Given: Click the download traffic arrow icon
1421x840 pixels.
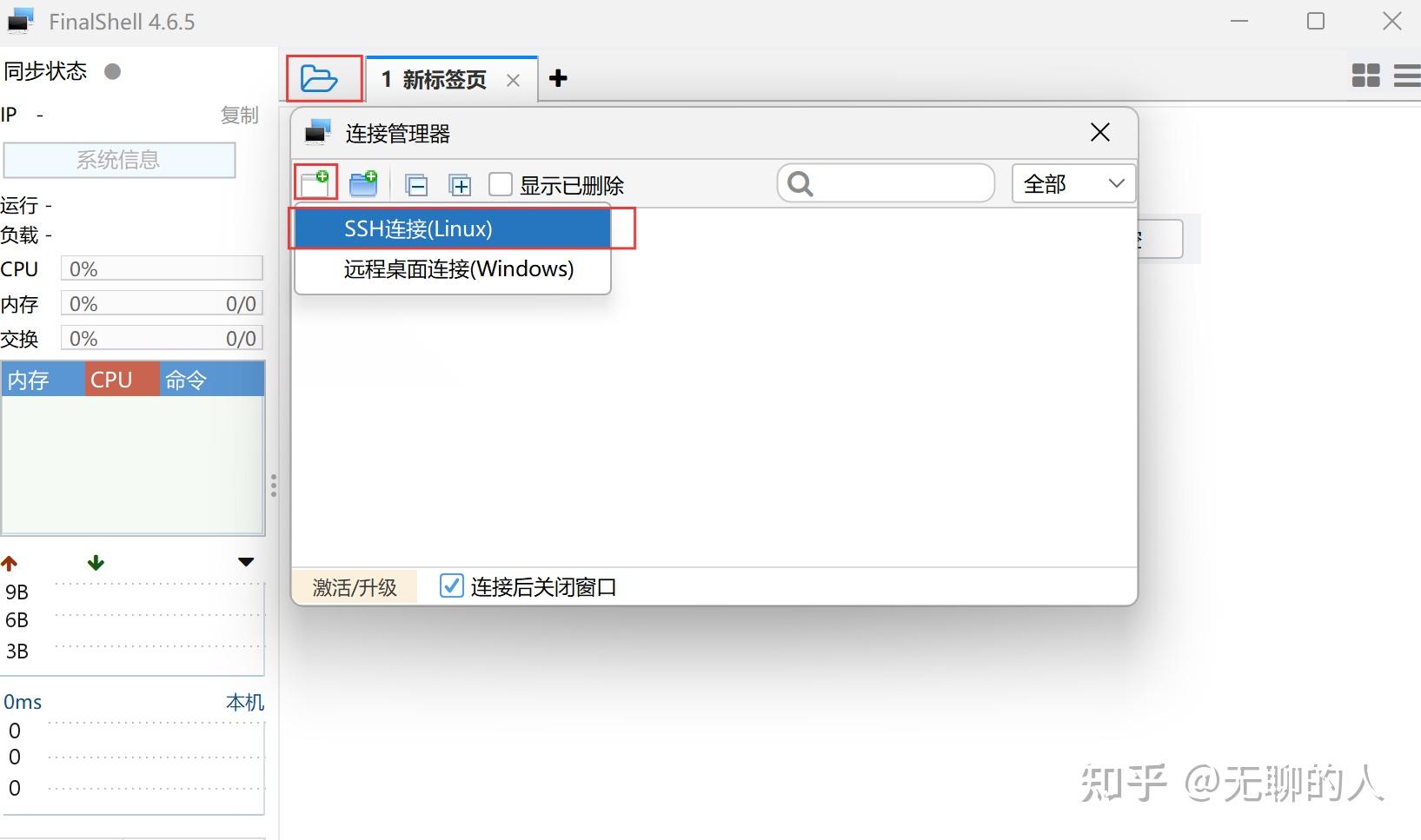Looking at the screenshot, I should (96, 563).
